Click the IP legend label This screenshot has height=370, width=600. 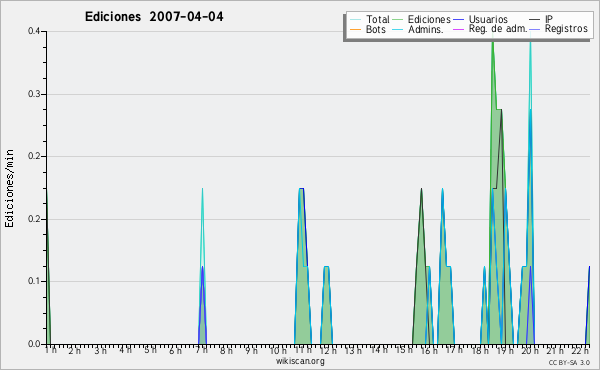click(x=549, y=19)
